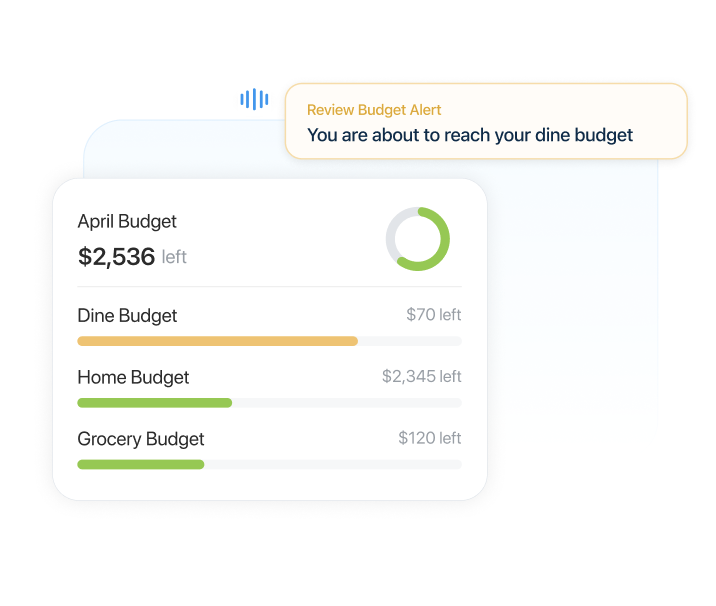Click the green April budget donut chart
Screen dimensions: 716x606
418,239
